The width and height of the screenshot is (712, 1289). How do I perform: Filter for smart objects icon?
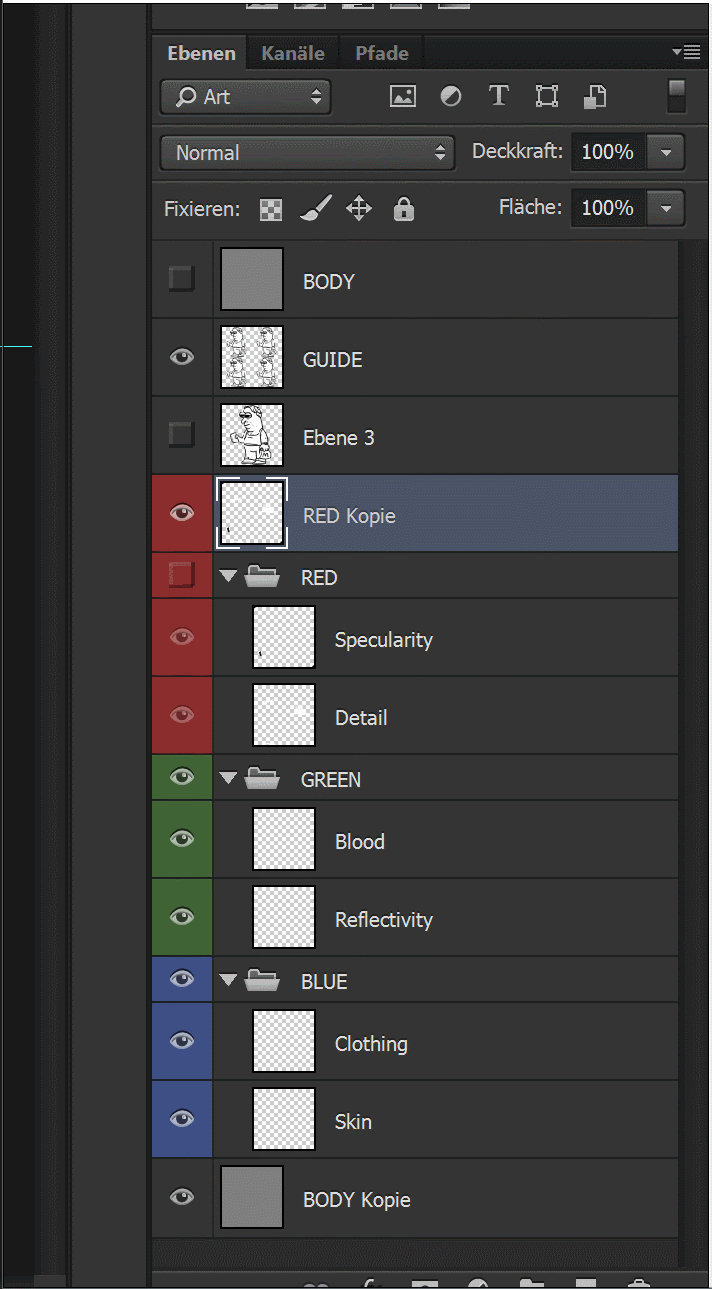coord(595,97)
